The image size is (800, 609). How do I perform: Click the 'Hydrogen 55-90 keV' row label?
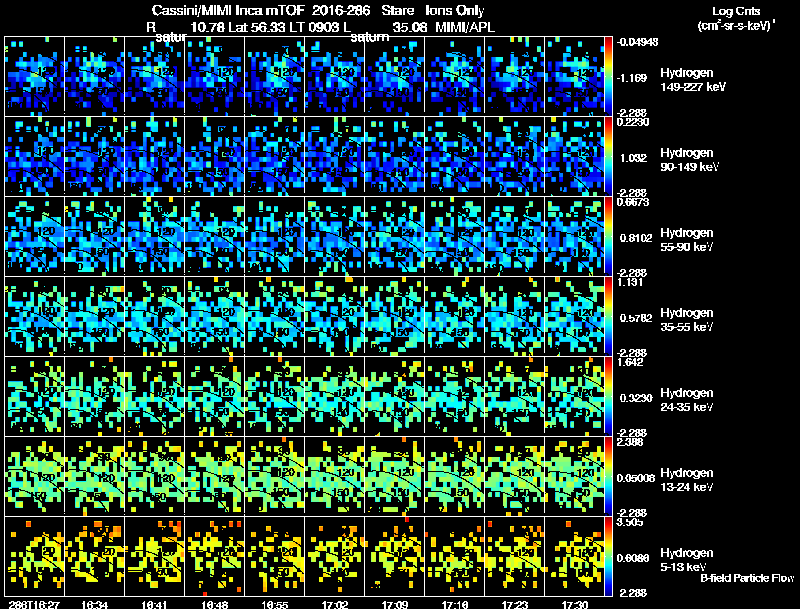coord(687,240)
